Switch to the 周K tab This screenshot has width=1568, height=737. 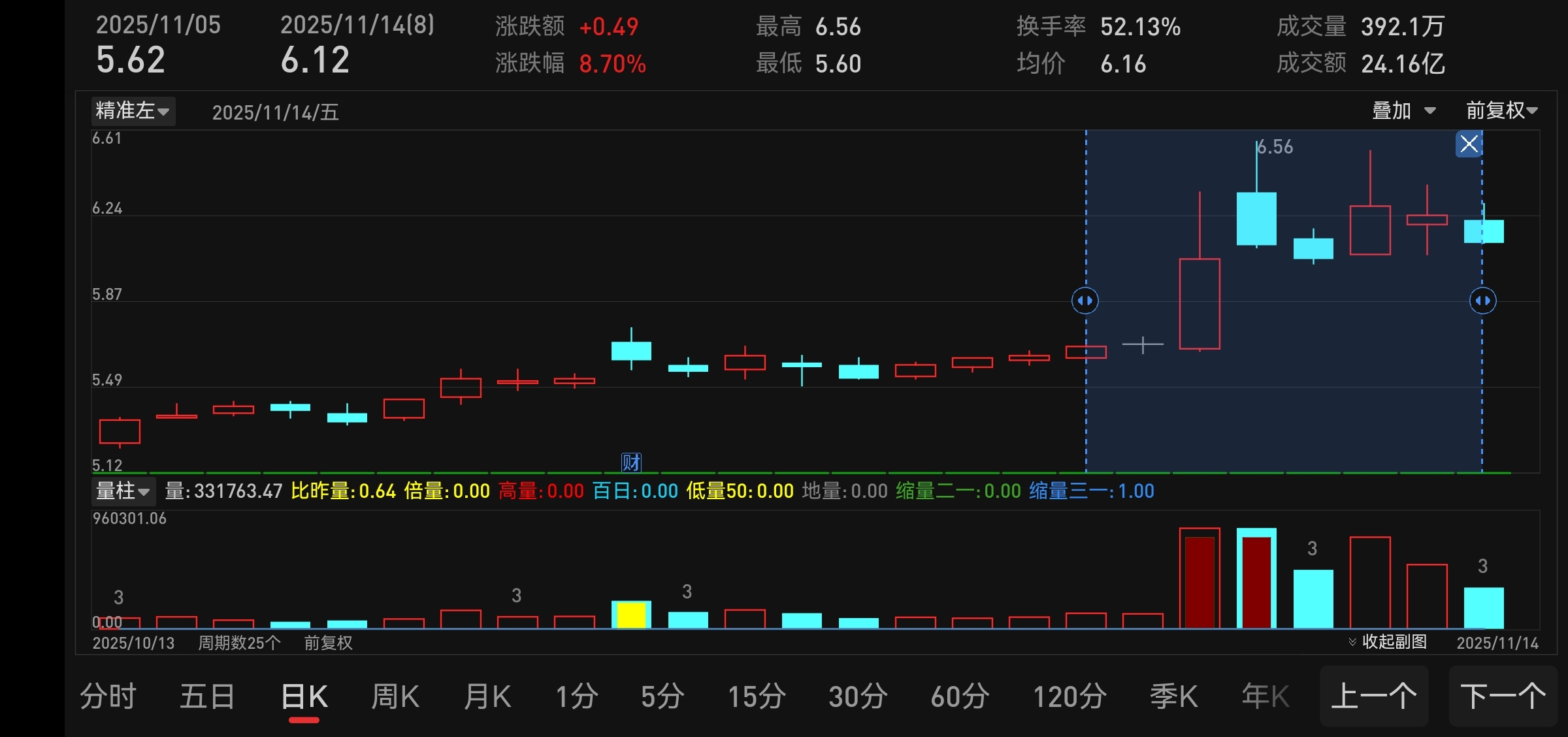395,696
